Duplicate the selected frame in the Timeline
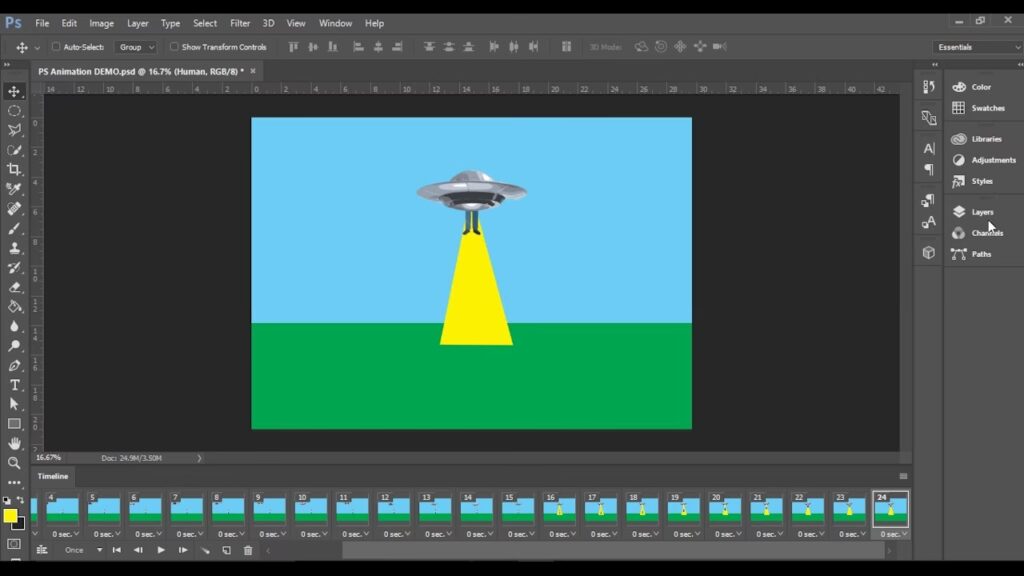Screen dimensions: 1024x576 point(227,550)
